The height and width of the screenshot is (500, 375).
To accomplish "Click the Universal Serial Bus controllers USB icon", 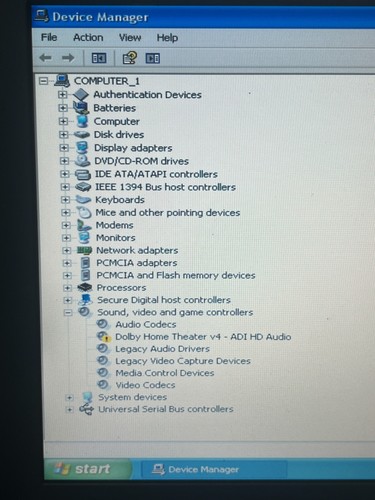I will [86, 409].
